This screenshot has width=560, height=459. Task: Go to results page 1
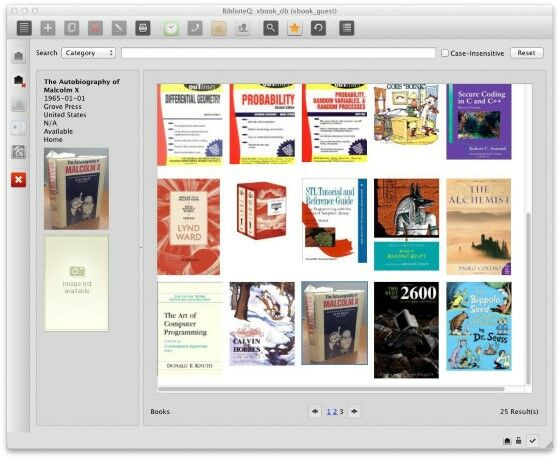click(x=329, y=411)
